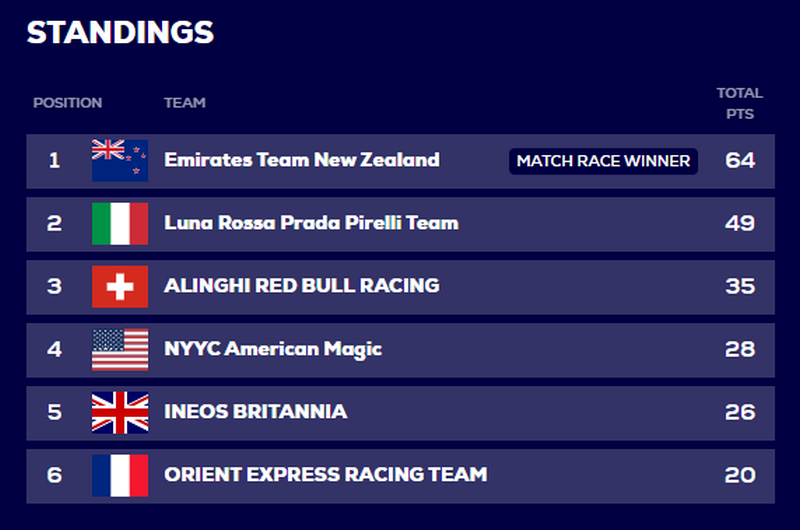Open NYYC American Magic team name

pyautogui.click(x=273, y=349)
